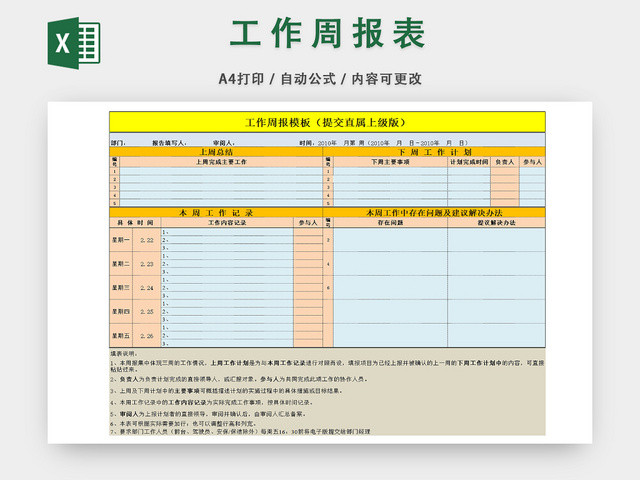Select the 本周工作记录 section header
This screenshot has height=480, width=640.
[216, 213]
